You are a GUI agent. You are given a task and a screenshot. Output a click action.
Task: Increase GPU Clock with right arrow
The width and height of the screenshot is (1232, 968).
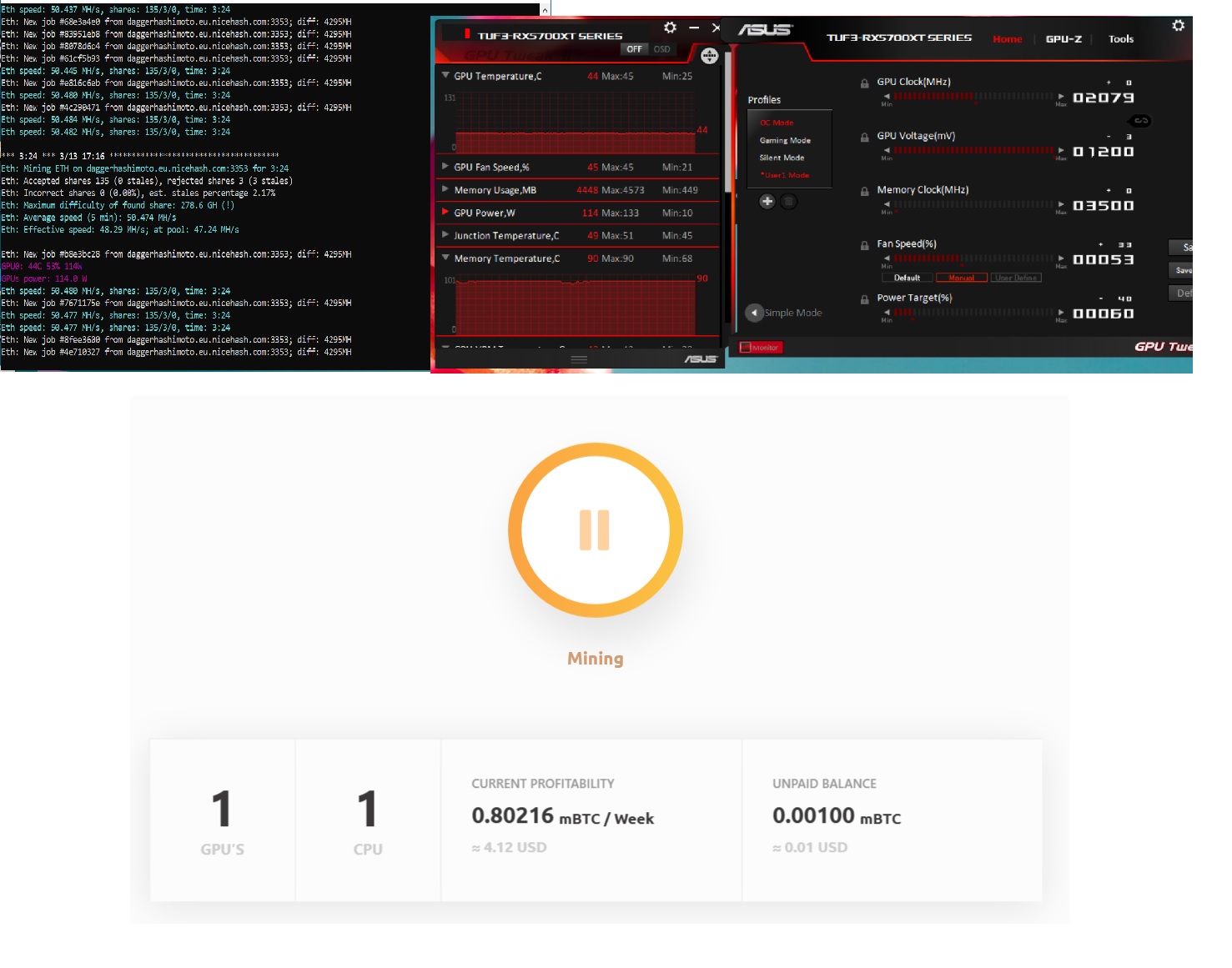point(1061,97)
